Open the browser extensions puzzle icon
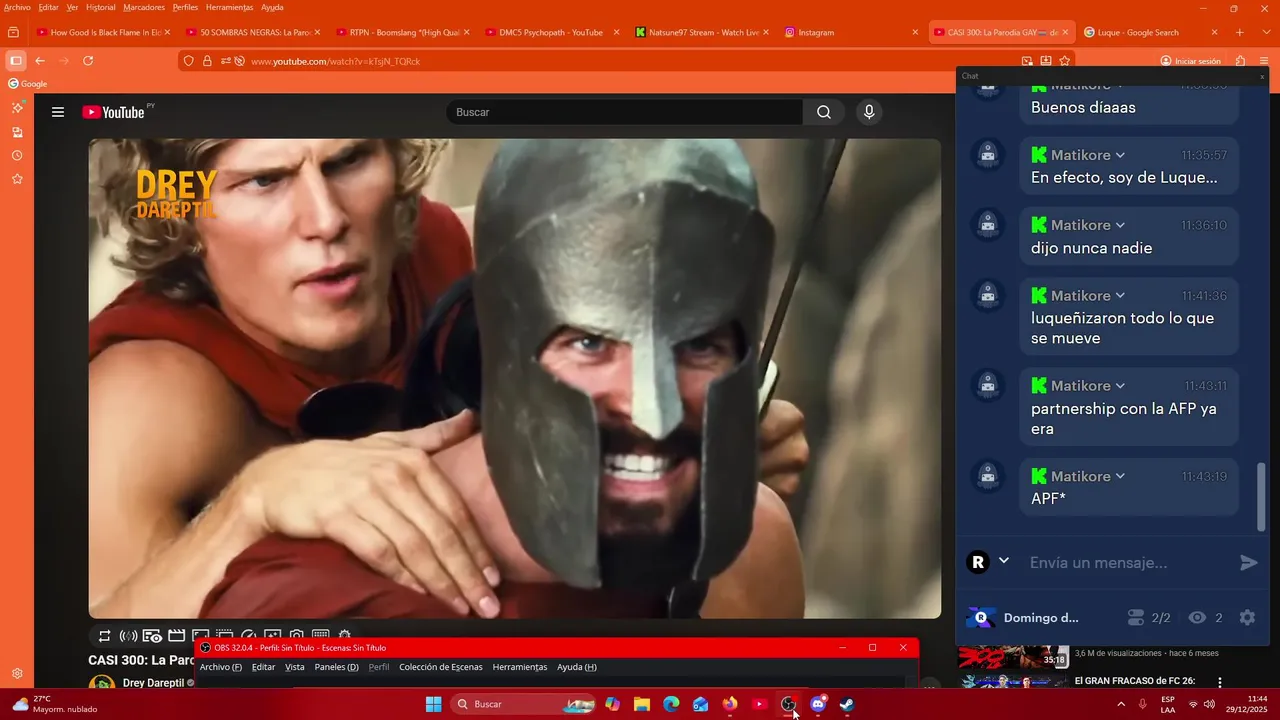Viewport: 1280px width, 720px height. [x=1240, y=61]
